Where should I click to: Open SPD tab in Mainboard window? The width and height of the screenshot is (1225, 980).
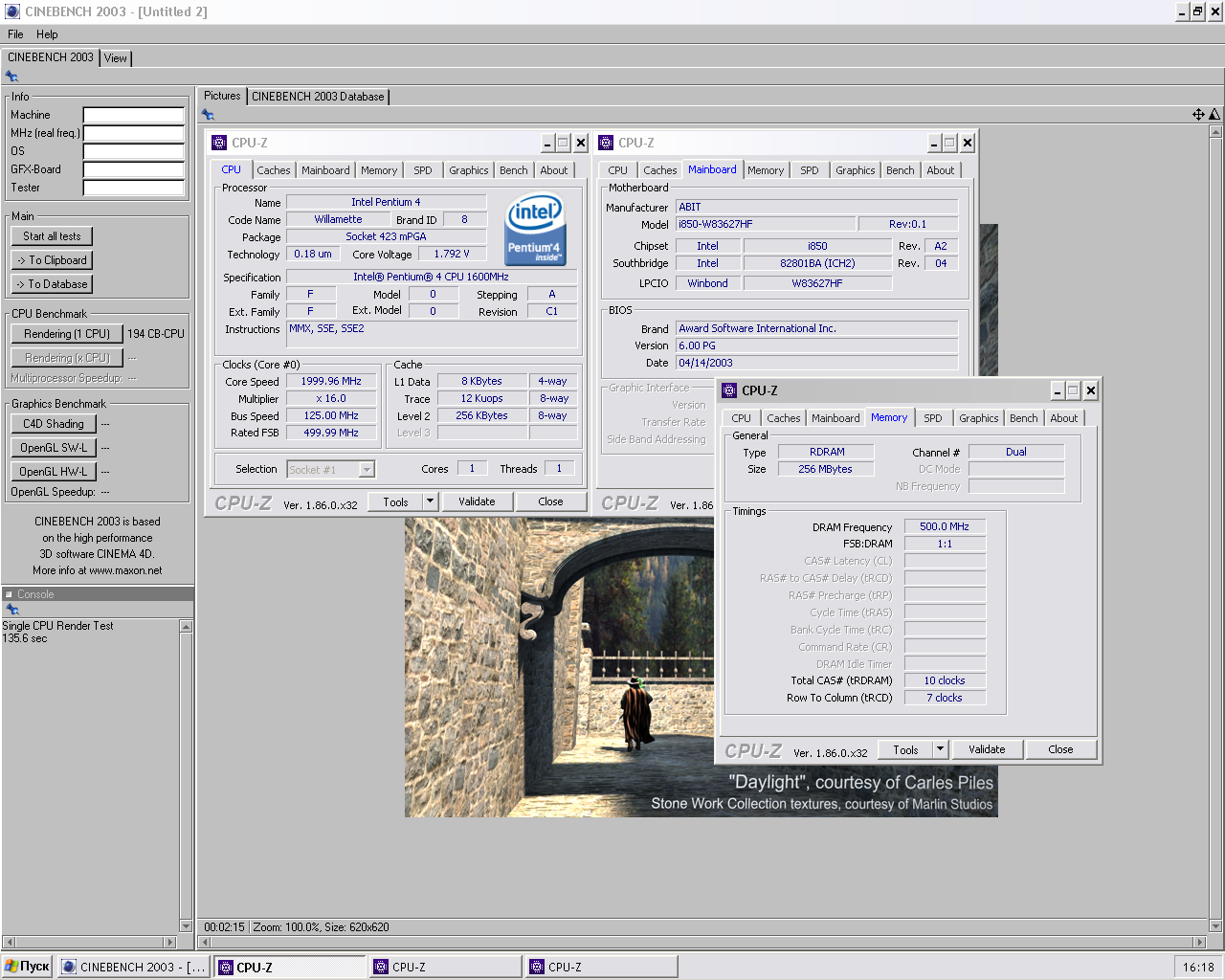pyautogui.click(x=810, y=170)
